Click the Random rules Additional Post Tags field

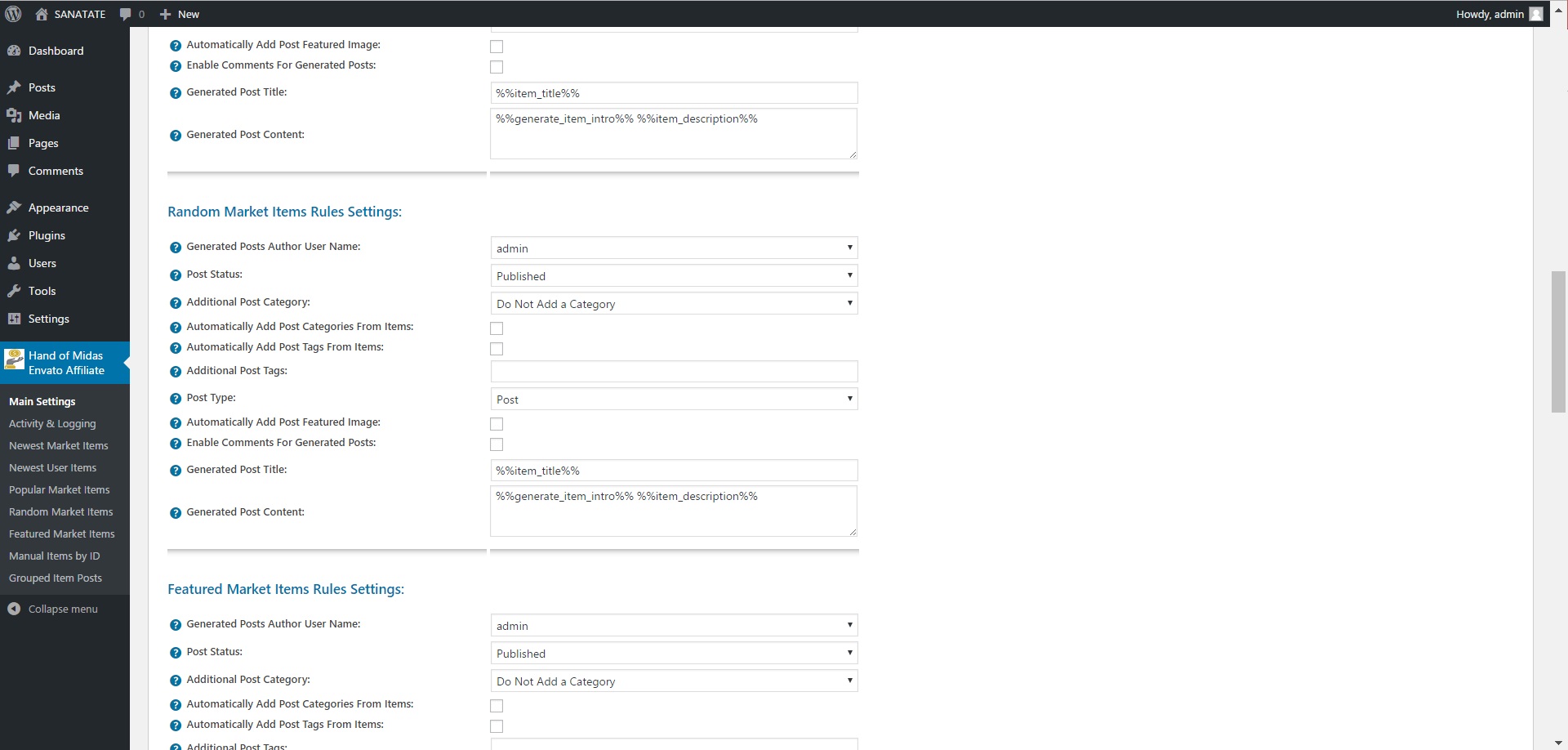(x=674, y=372)
